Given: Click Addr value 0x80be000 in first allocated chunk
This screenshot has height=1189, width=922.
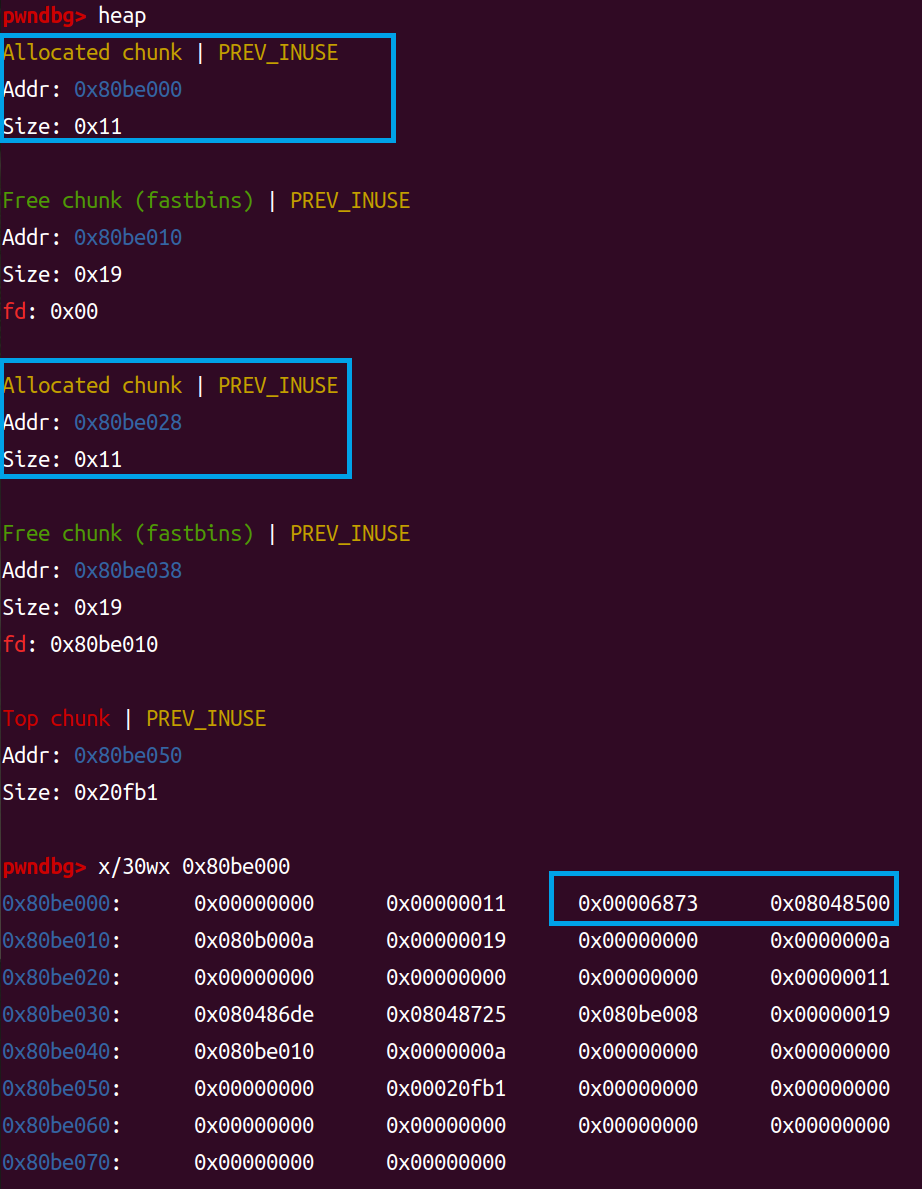Looking at the screenshot, I should 128,90.
